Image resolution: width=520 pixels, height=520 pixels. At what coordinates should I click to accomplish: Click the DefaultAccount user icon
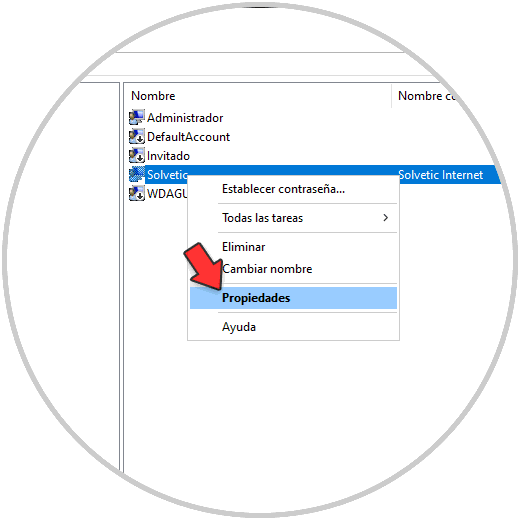click(137, 136)
